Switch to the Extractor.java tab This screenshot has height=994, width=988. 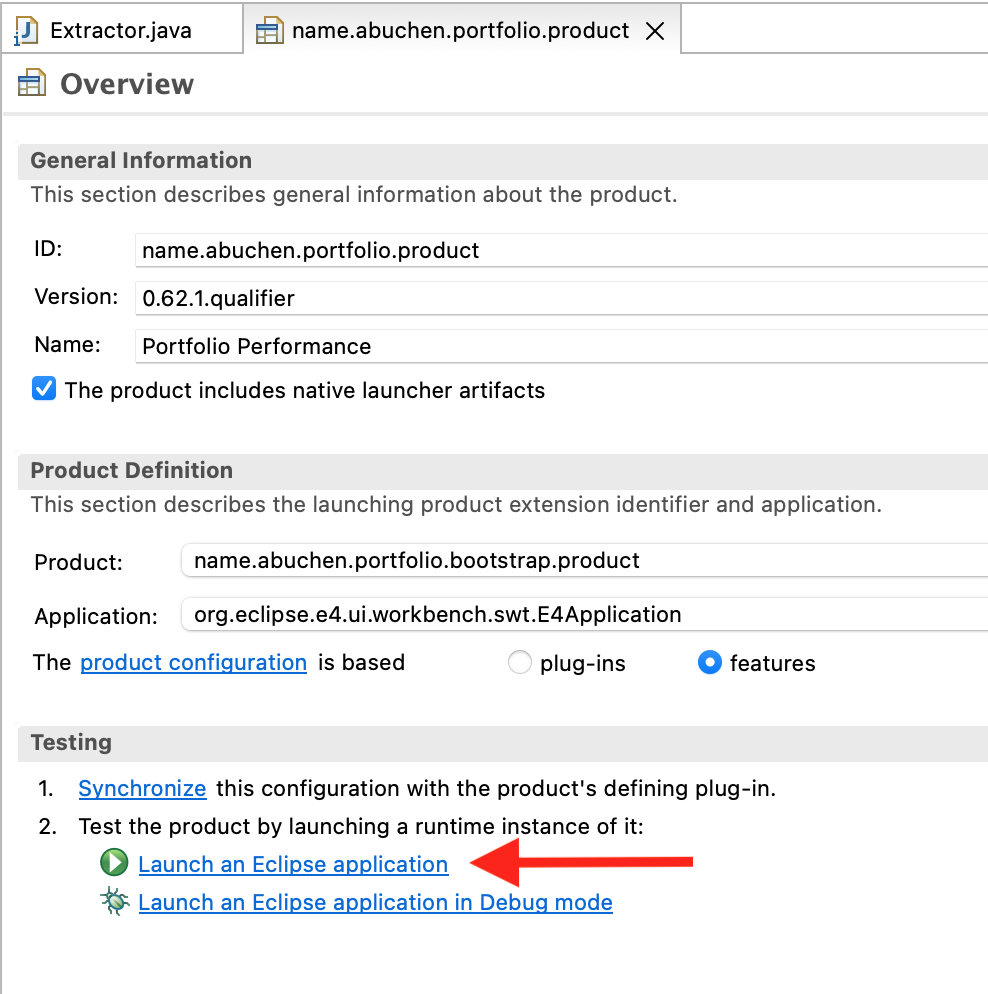pyautogui.click(x=120, y=31)
